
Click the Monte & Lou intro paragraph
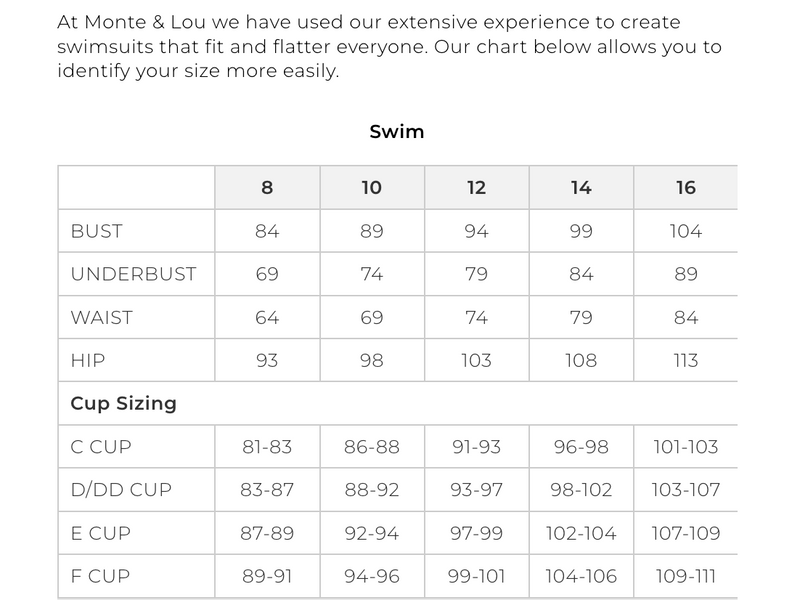[x=389, y=47]
